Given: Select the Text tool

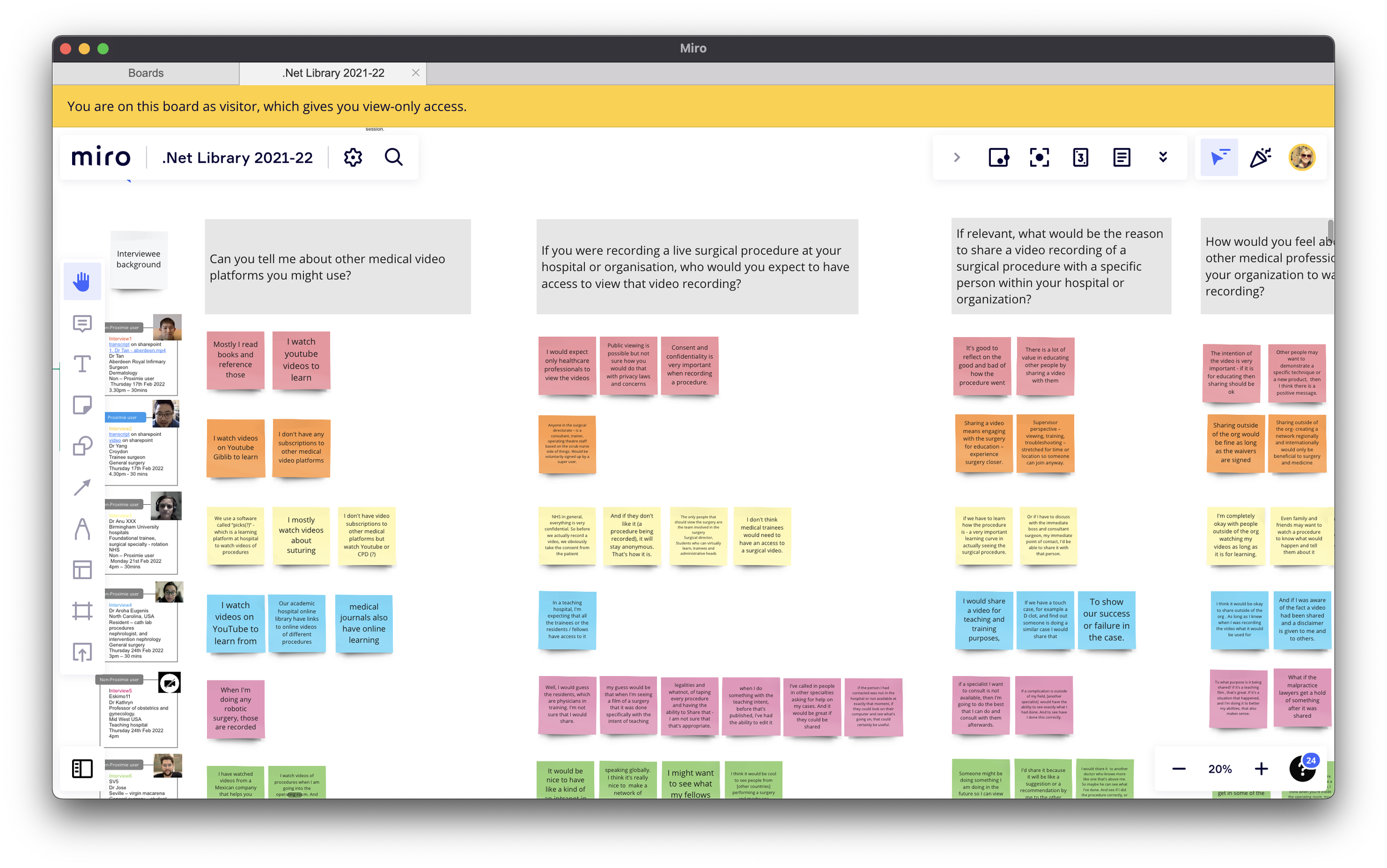Looking at the screenshot, I should (82, 364).
